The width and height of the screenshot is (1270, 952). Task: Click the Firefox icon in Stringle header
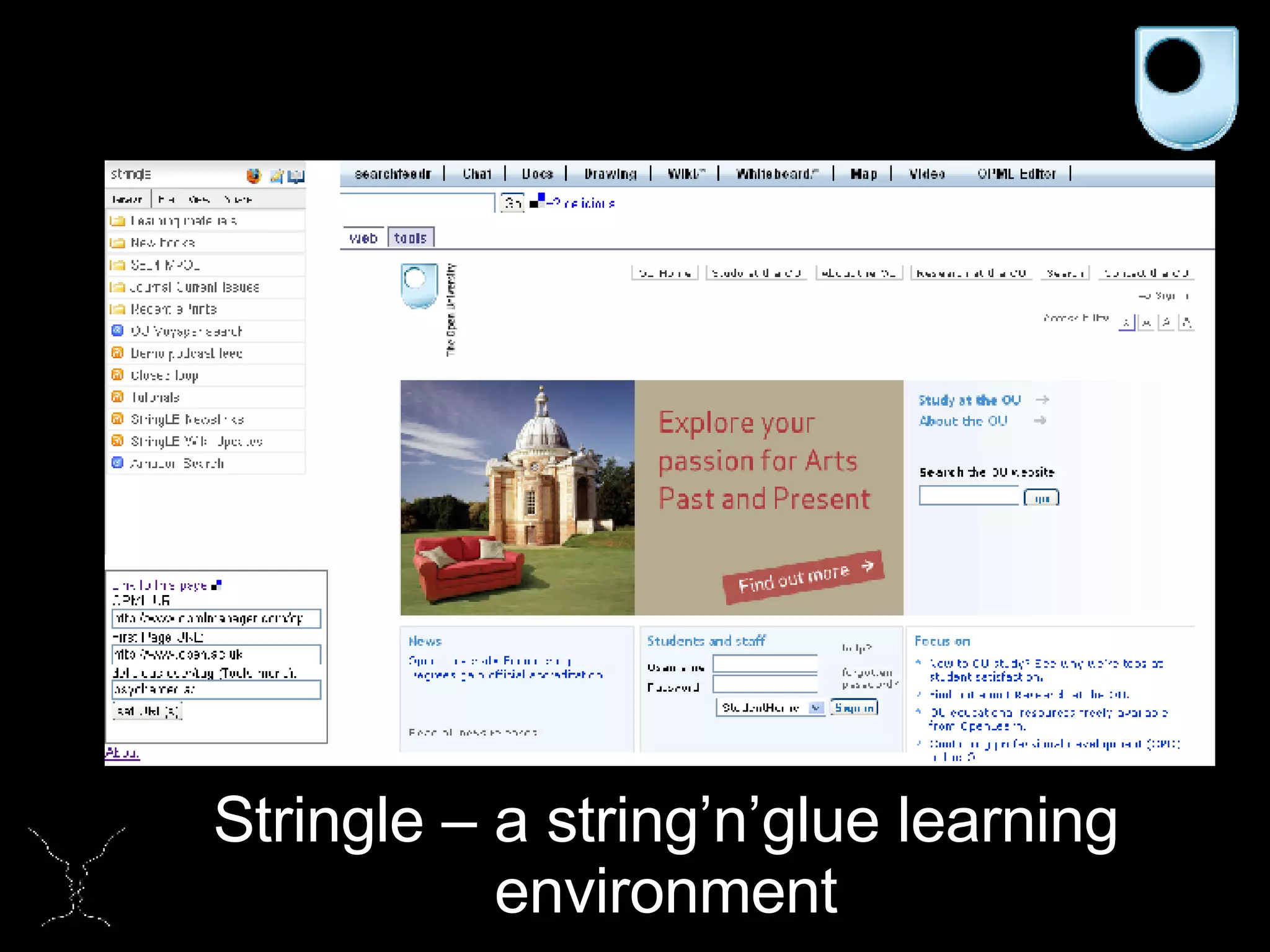pyautogui.click(x=254, y=176)
